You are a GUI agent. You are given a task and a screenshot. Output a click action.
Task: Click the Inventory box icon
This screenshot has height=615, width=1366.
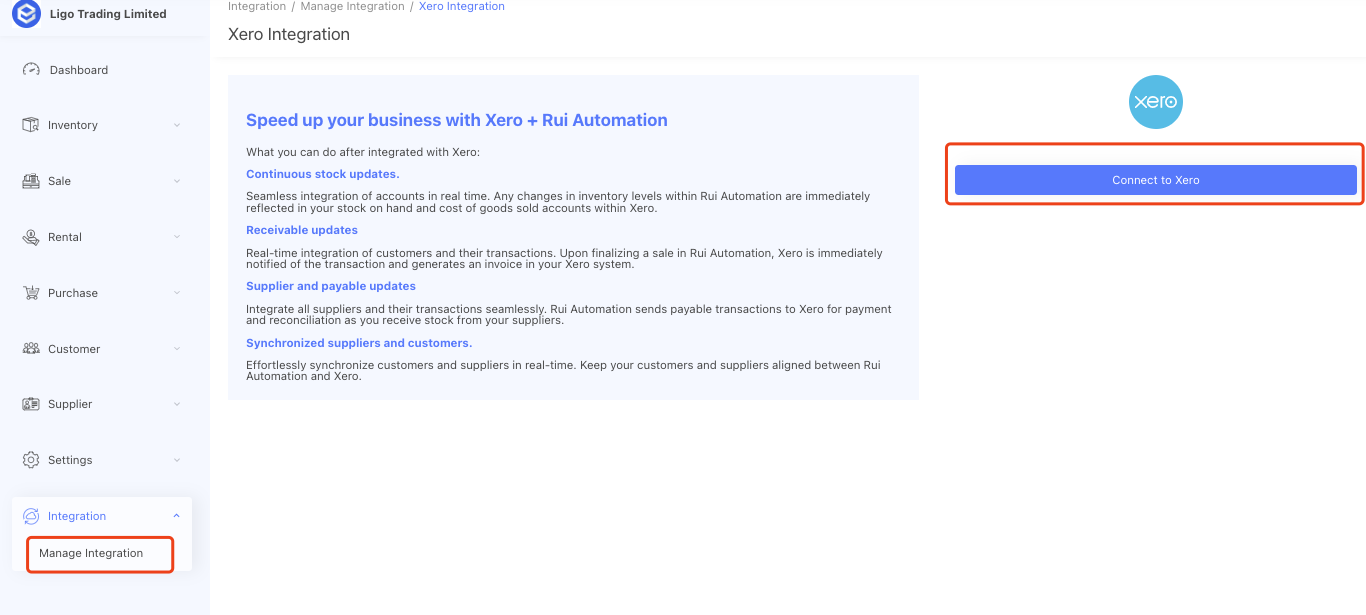pyautogui.click(x=30, y=125)
